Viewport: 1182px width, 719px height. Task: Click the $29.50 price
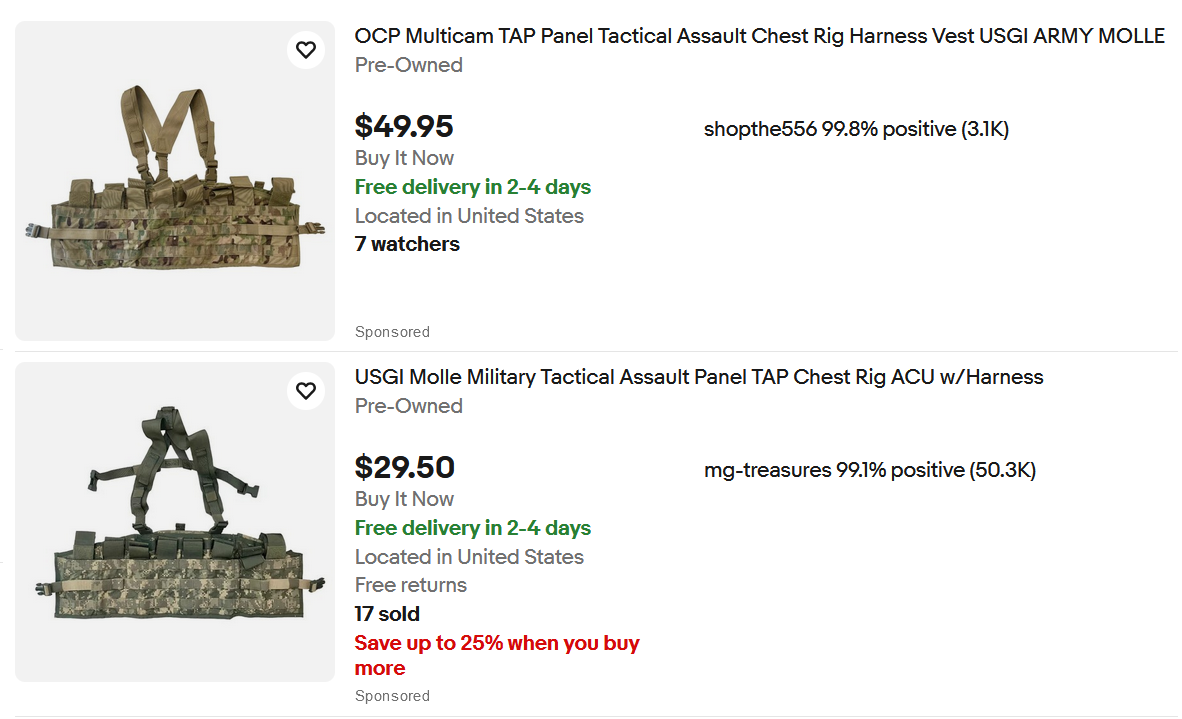(x=404, y=468)
